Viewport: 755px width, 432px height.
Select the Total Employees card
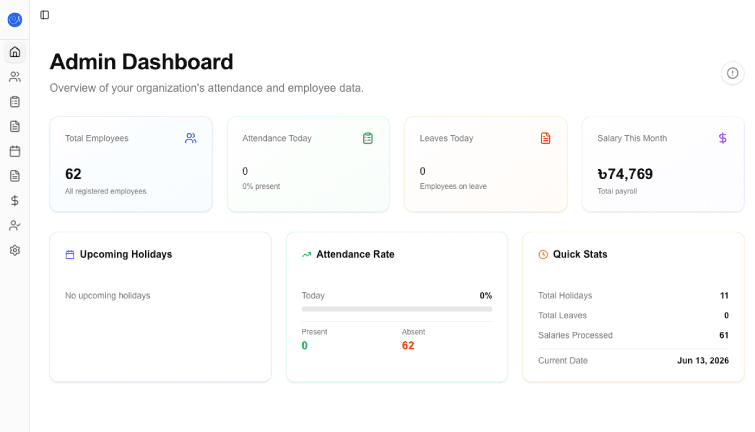coord(131,164)
